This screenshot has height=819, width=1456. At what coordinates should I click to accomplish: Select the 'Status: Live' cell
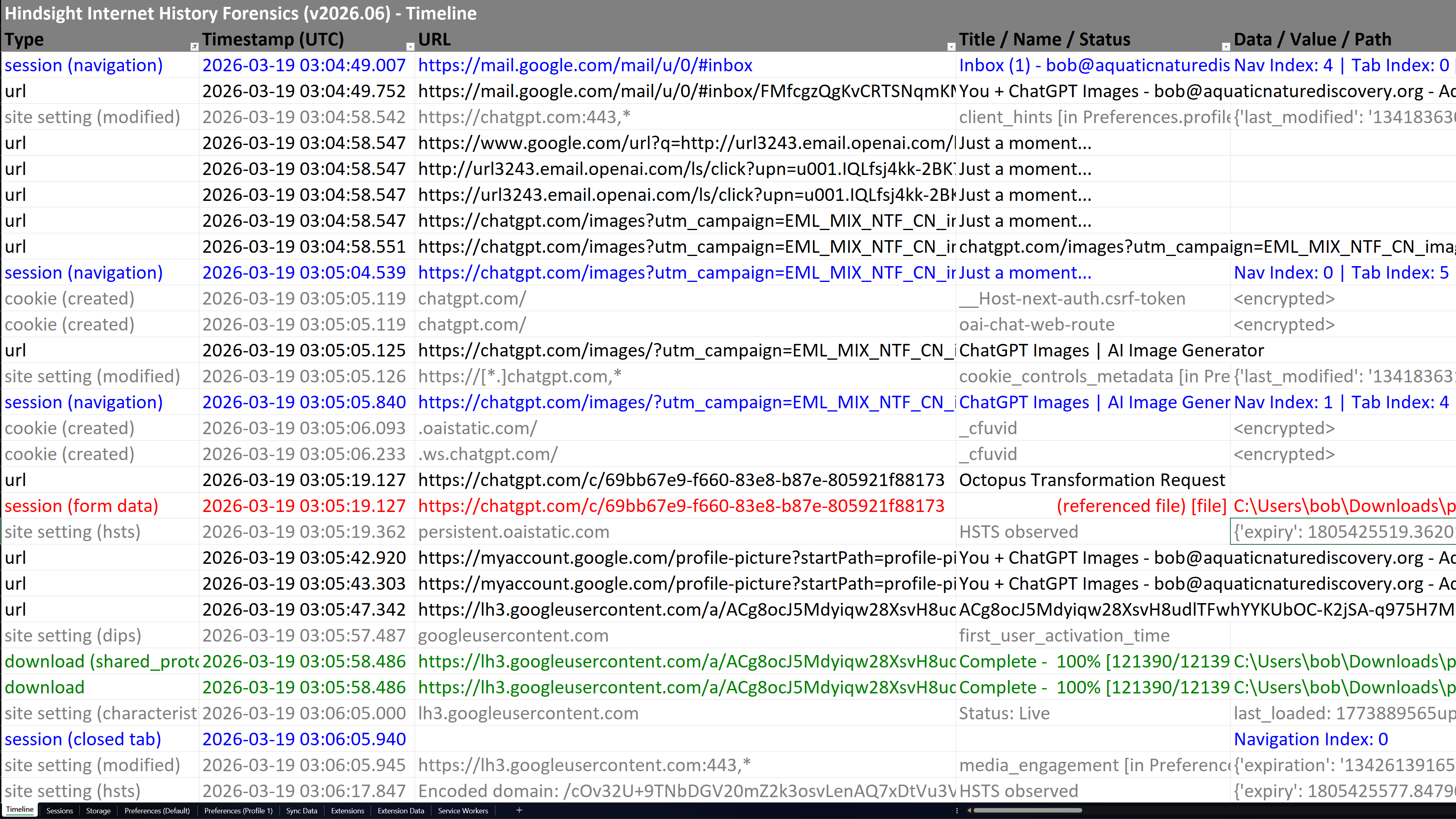point(1093,713)
